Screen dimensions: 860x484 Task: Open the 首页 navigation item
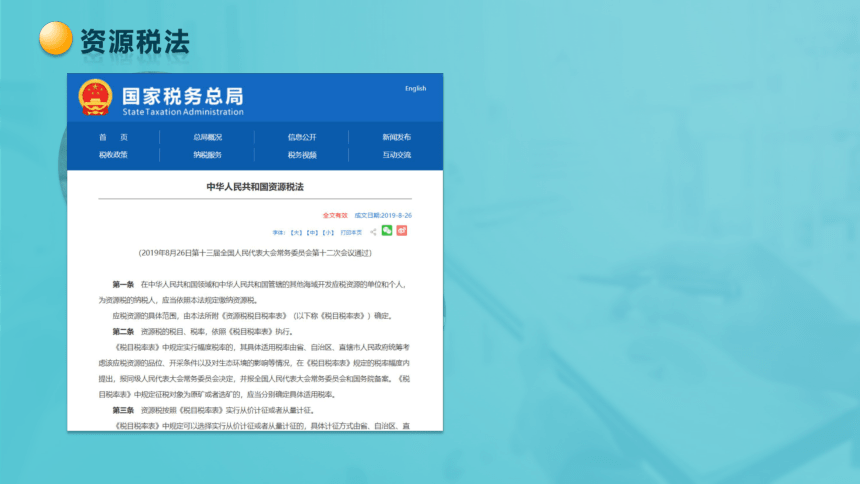(x=114, y=137)
